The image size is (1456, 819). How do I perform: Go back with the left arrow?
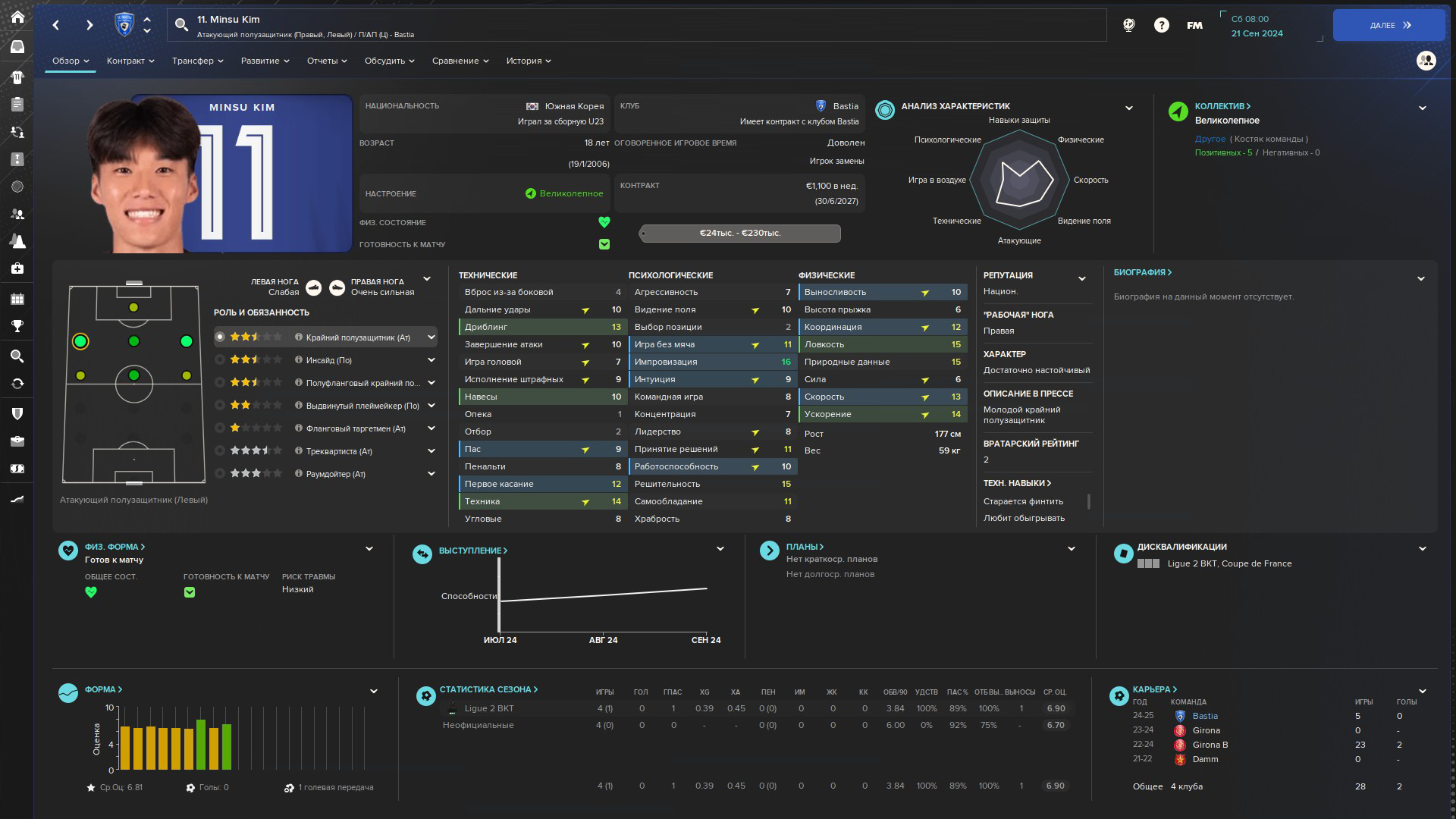pos(56,25)
